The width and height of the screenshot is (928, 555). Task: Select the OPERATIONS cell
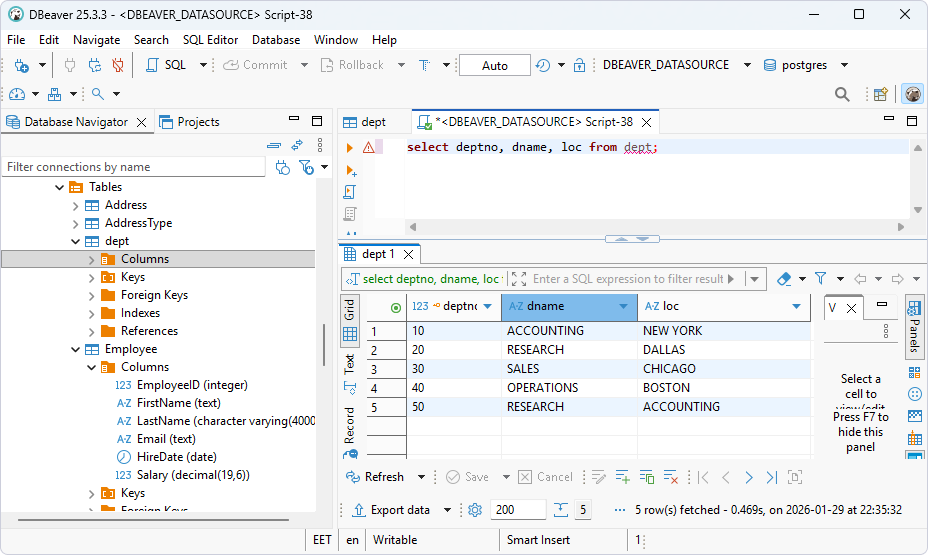[569, 388]
